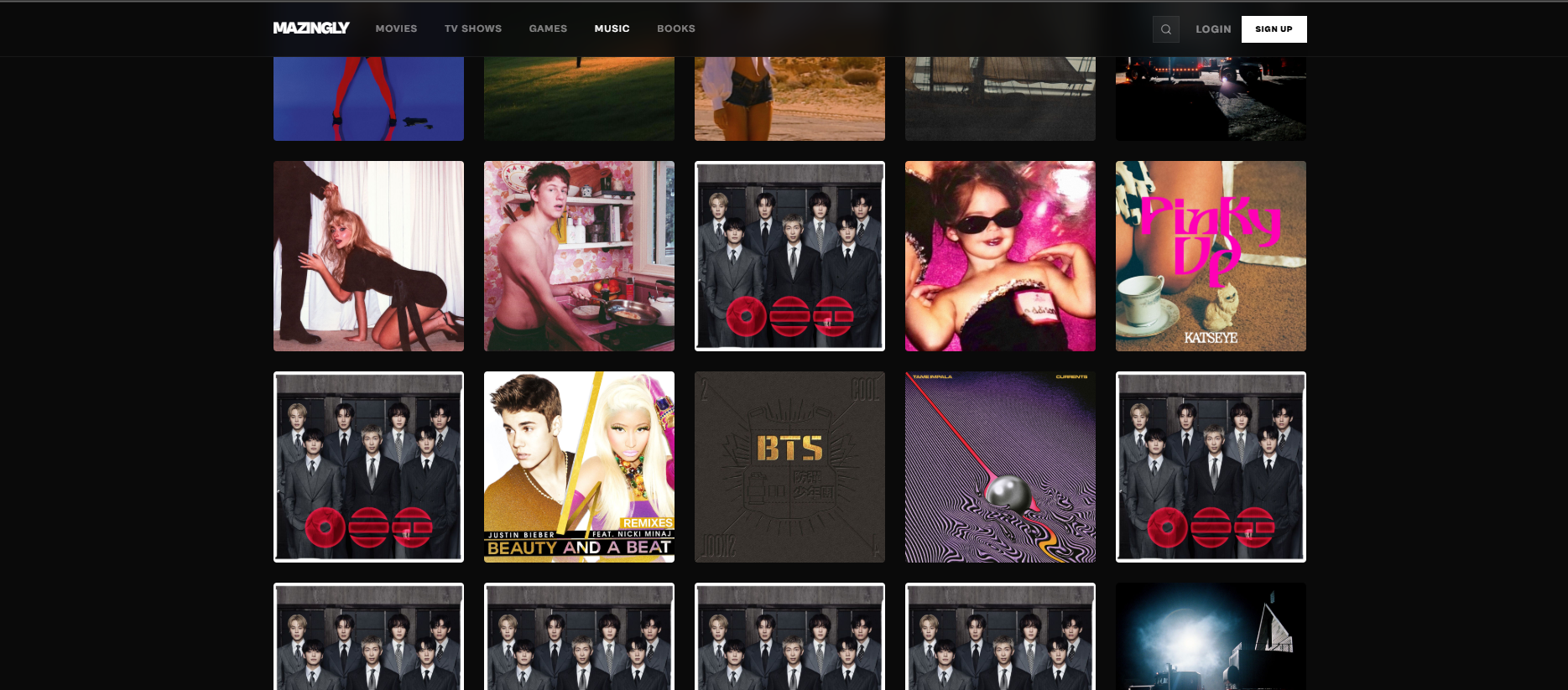
Task: Navigate to the Books section
Action: pyautogui.click(x=676, y=29)
